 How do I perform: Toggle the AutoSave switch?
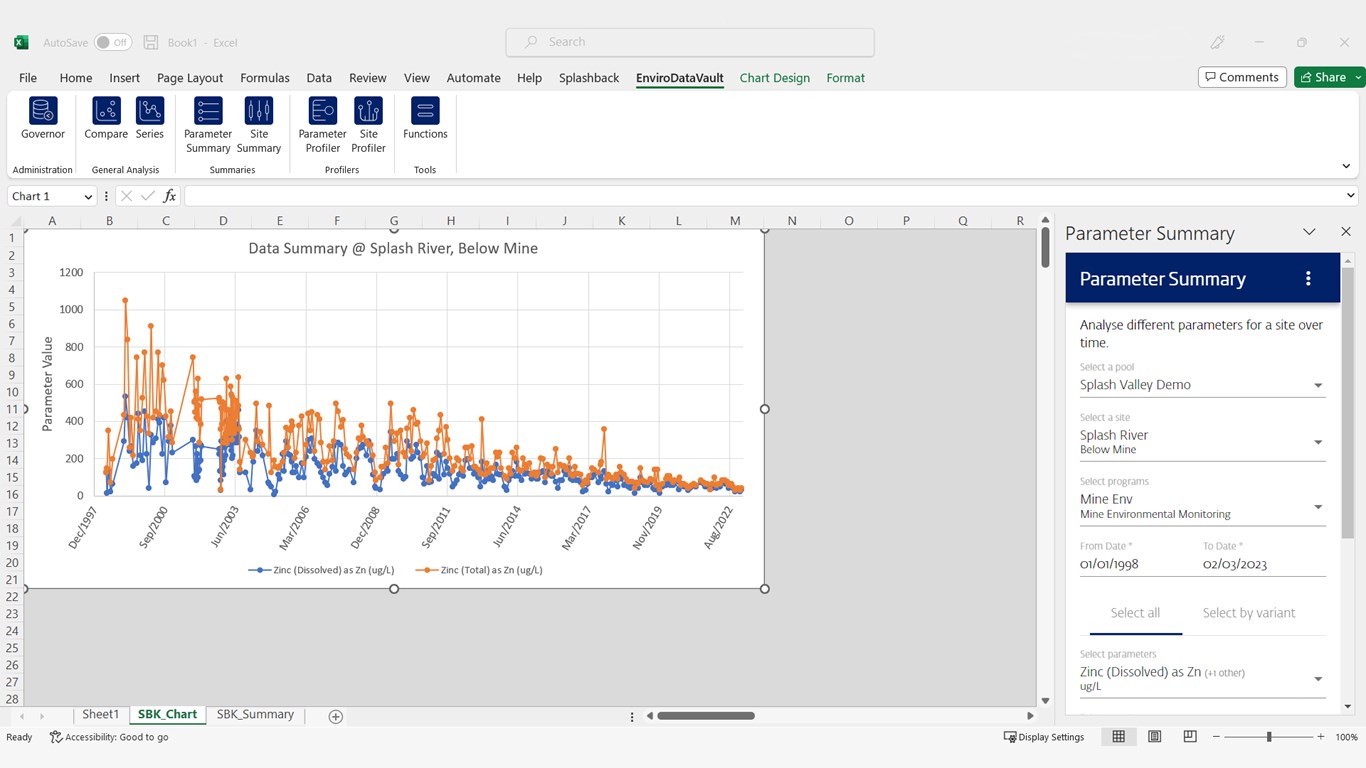tap(113, 42)
